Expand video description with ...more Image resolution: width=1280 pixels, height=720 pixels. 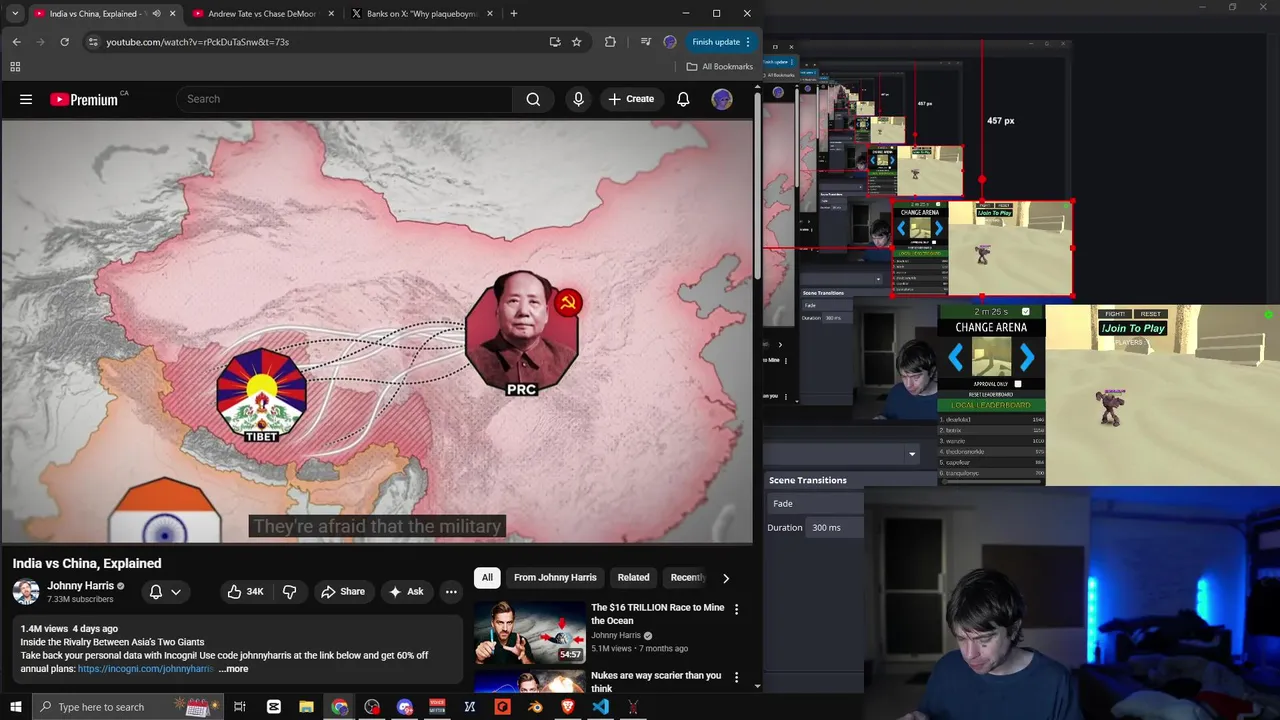[x=233, y=668]
